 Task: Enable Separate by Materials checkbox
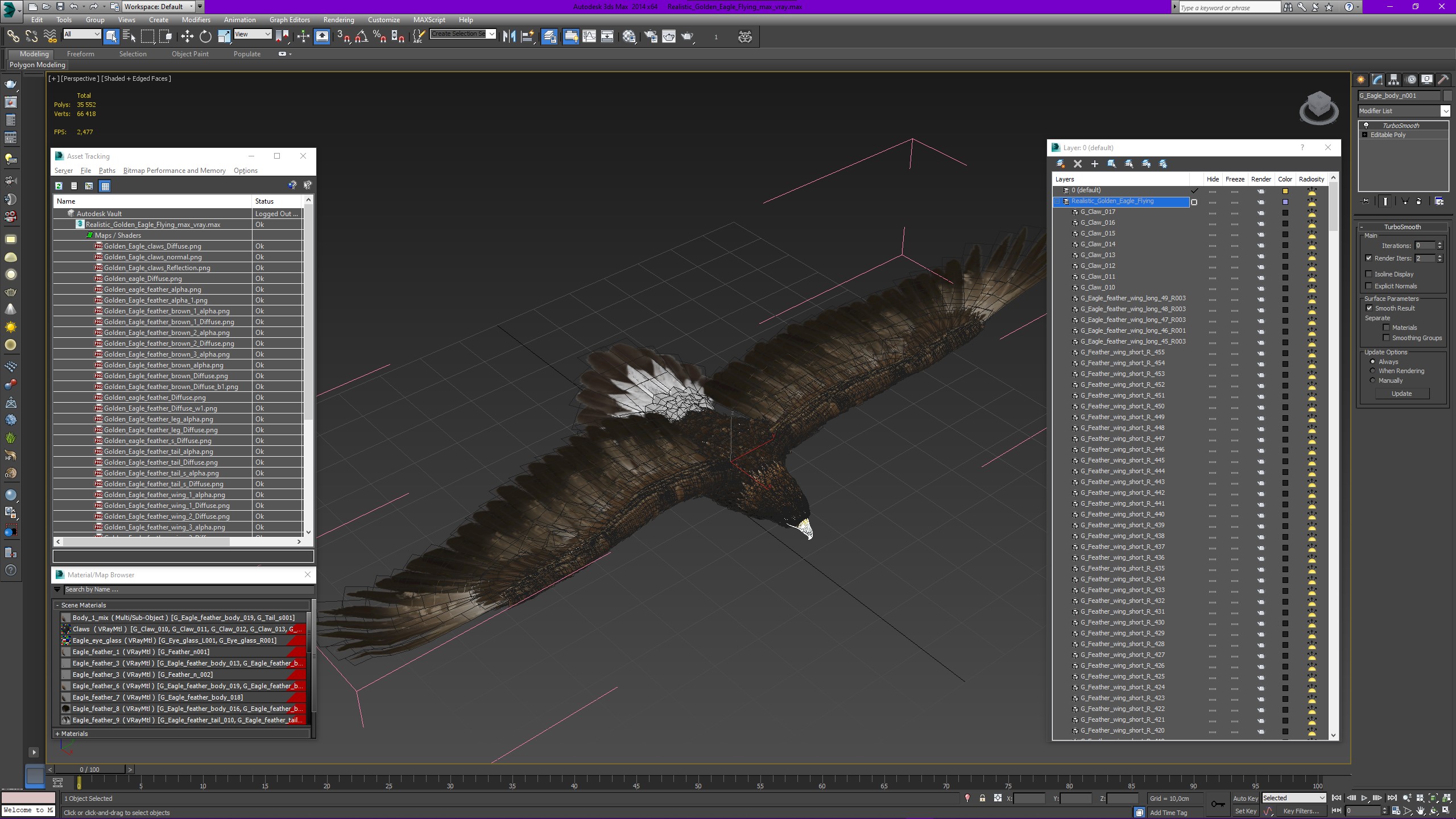point(1387,328)
